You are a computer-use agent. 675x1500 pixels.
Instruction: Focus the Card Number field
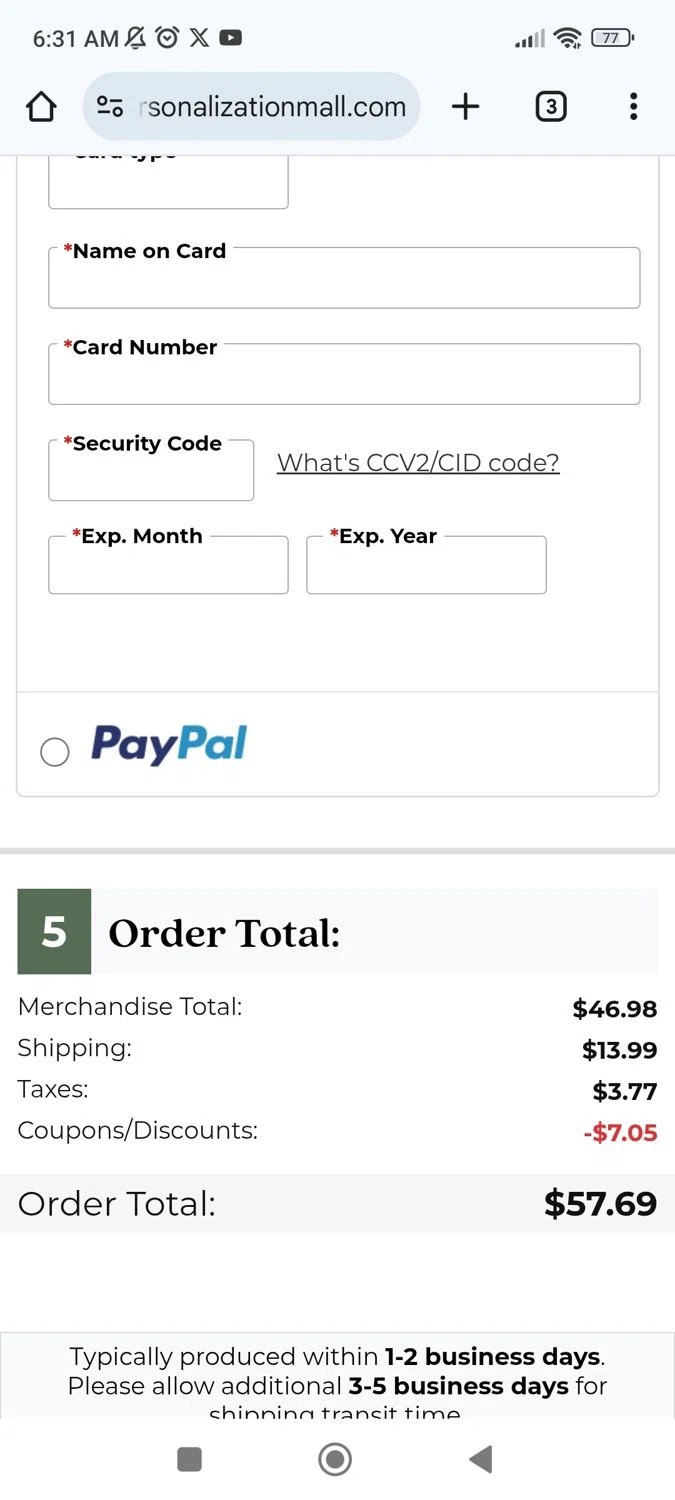point(344,377)
